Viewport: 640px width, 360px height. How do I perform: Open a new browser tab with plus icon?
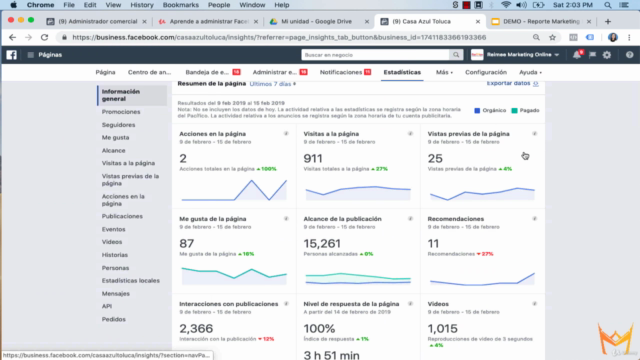608,22
